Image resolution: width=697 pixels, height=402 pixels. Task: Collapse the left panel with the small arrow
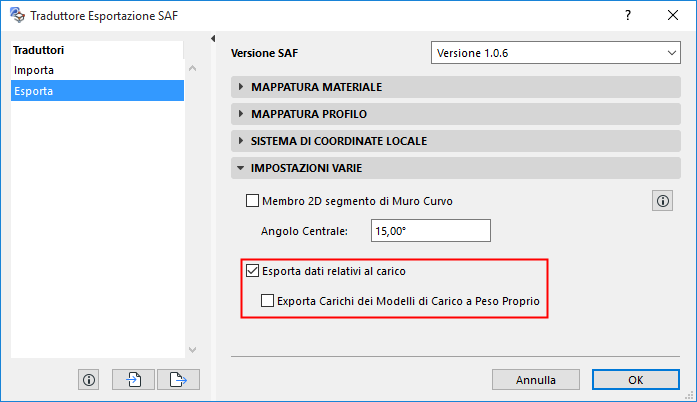pyautogui.click(x=213, y=39)
